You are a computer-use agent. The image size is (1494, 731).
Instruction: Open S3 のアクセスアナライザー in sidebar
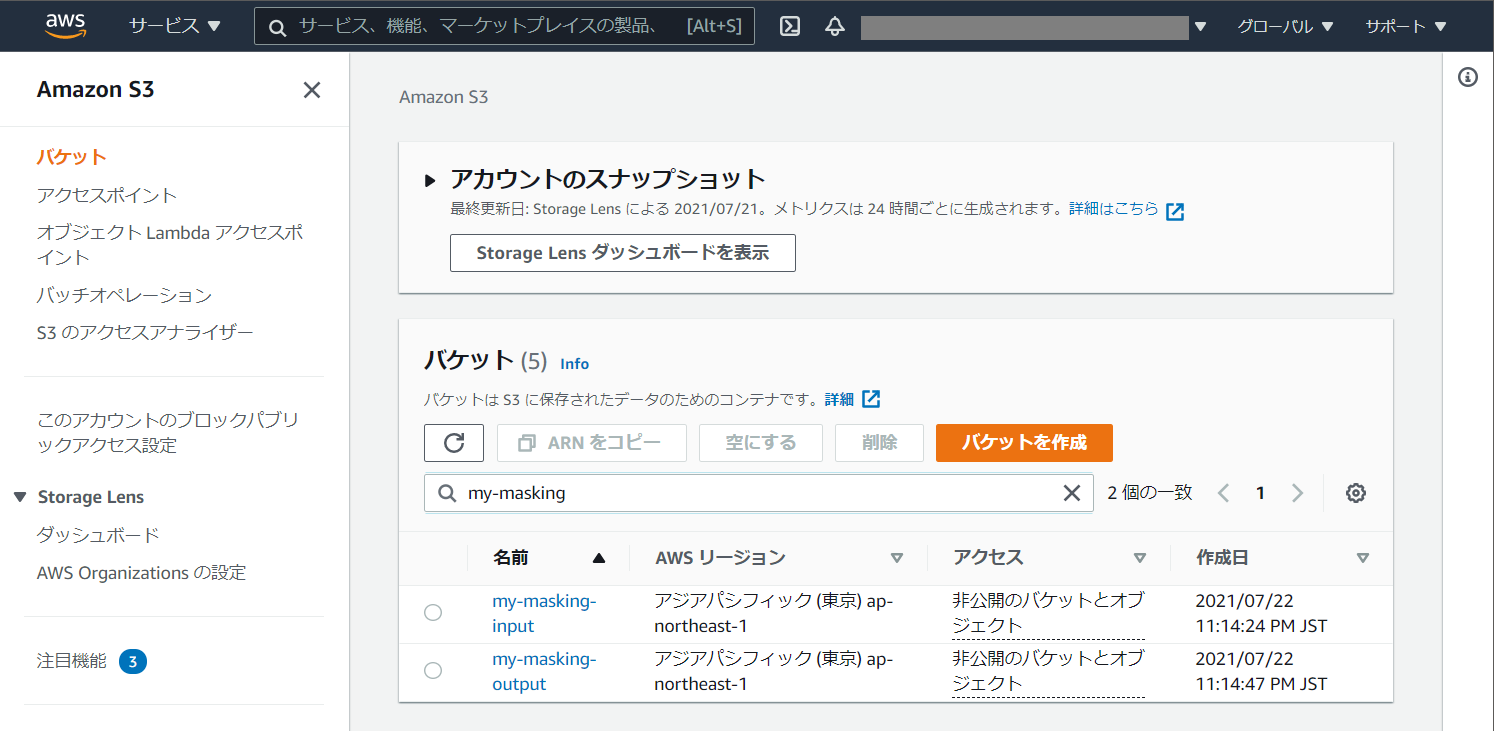coord(145,332)
